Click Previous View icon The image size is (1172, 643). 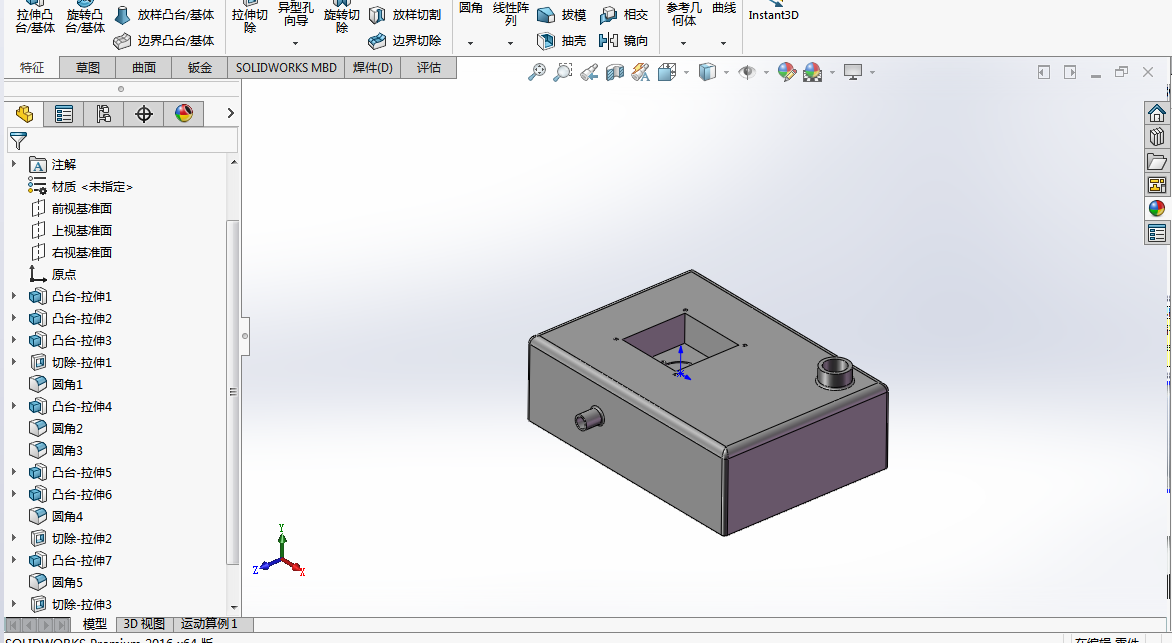pyautogui.click(x=589, y=72)
